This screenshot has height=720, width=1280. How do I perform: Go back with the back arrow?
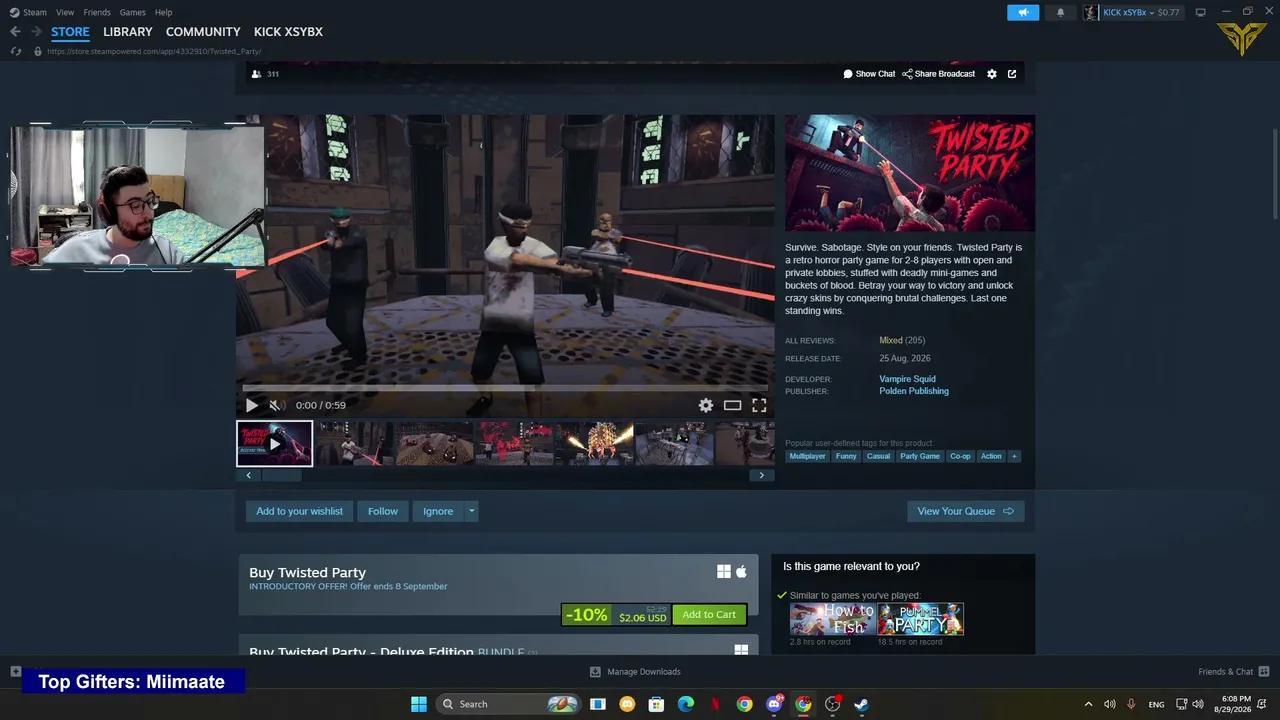pyautogui.click(x=15, y=32)
